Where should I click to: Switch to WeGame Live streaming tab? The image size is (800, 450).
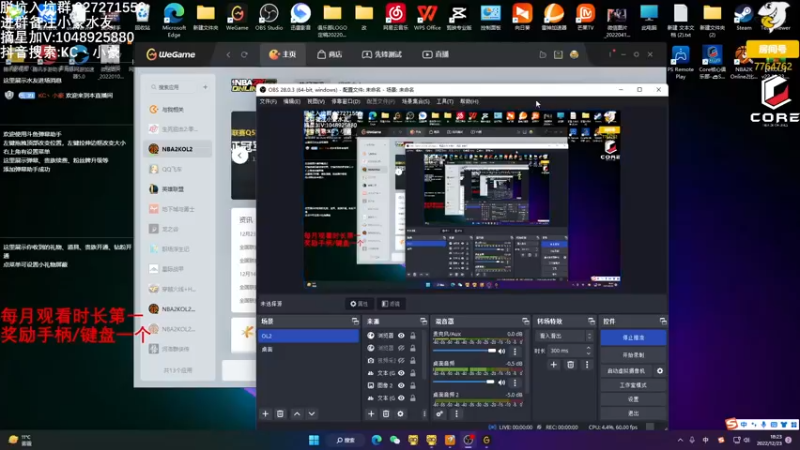click(435, 55)
